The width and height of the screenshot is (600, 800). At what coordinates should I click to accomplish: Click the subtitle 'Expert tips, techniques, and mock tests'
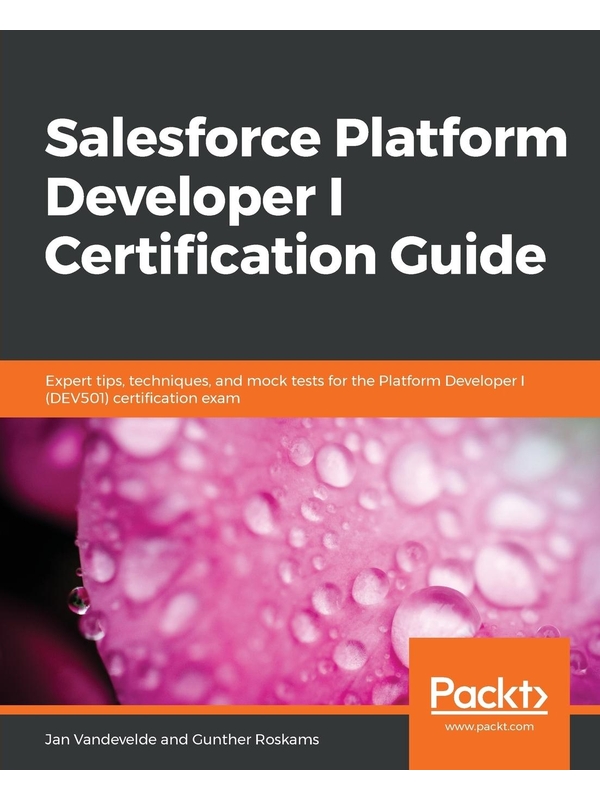coord(285,389)
